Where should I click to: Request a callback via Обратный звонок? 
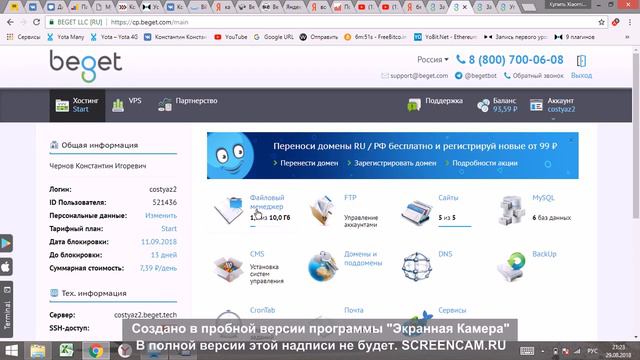tap(533, 76)
